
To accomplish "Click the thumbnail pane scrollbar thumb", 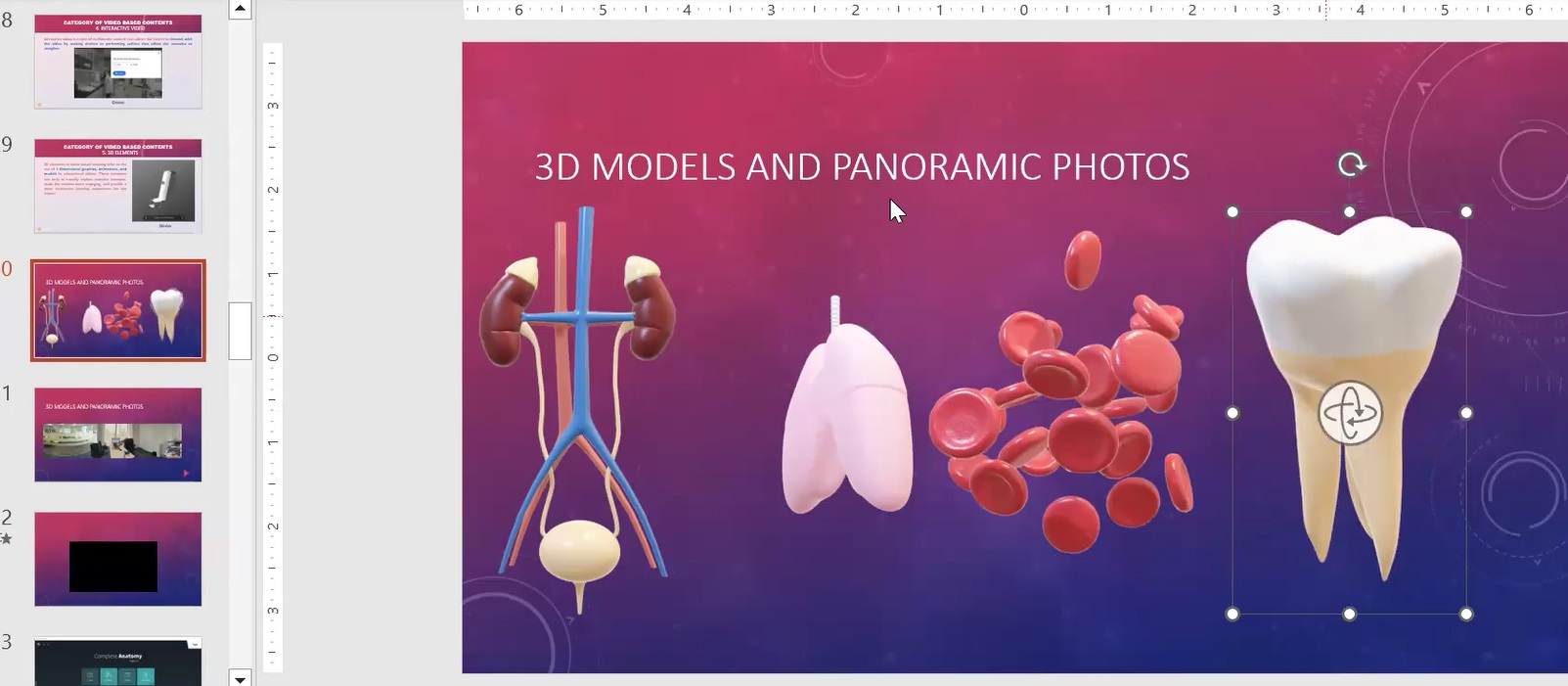I will pyautogui.click(x=240, y=331).
